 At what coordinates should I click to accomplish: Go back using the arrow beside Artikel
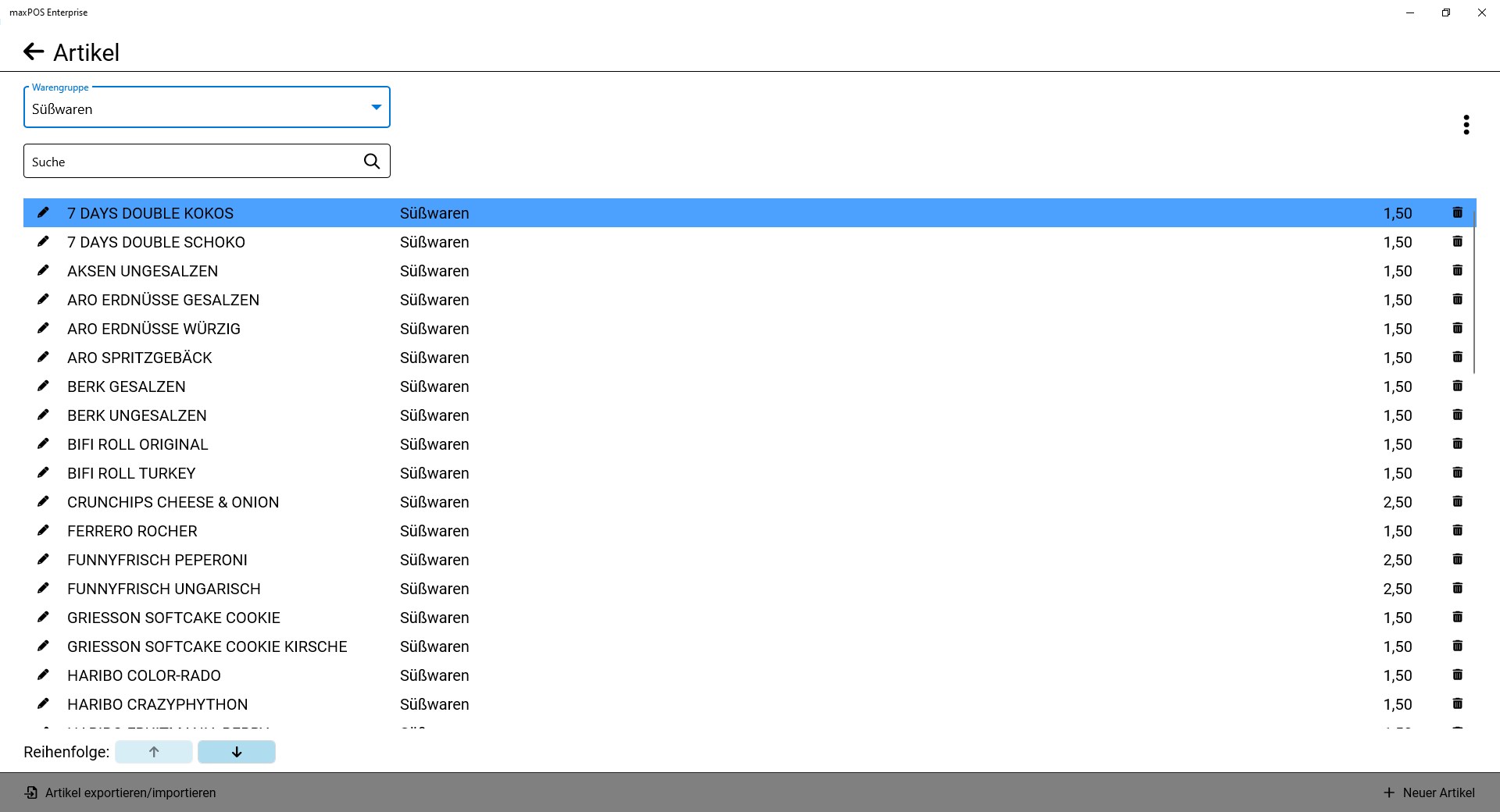[34, 52]
